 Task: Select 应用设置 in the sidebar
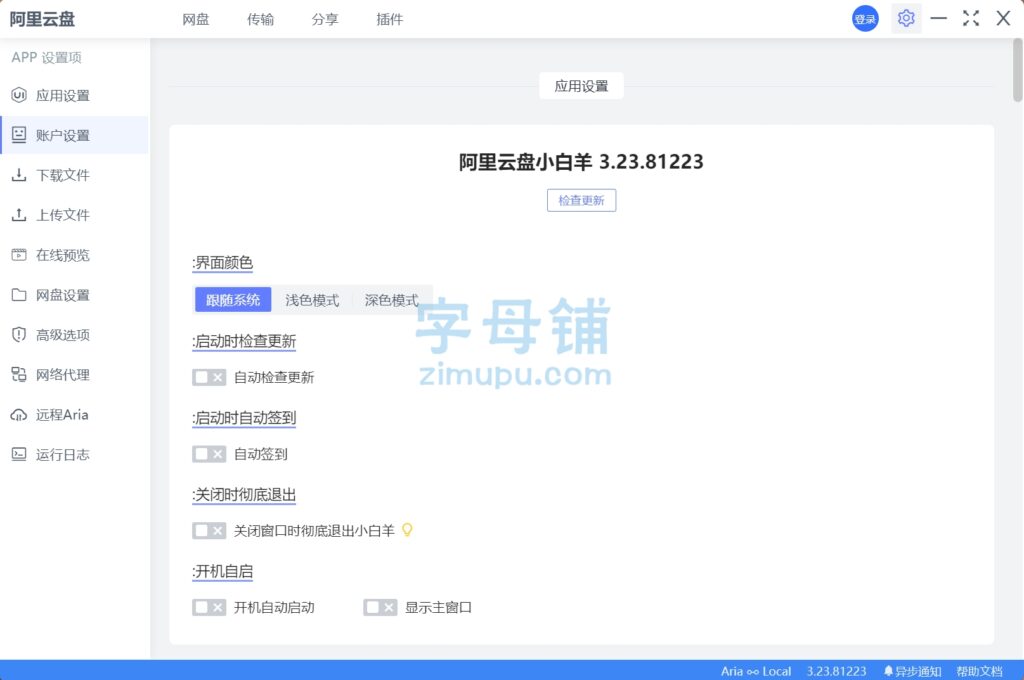pos(74,95)
